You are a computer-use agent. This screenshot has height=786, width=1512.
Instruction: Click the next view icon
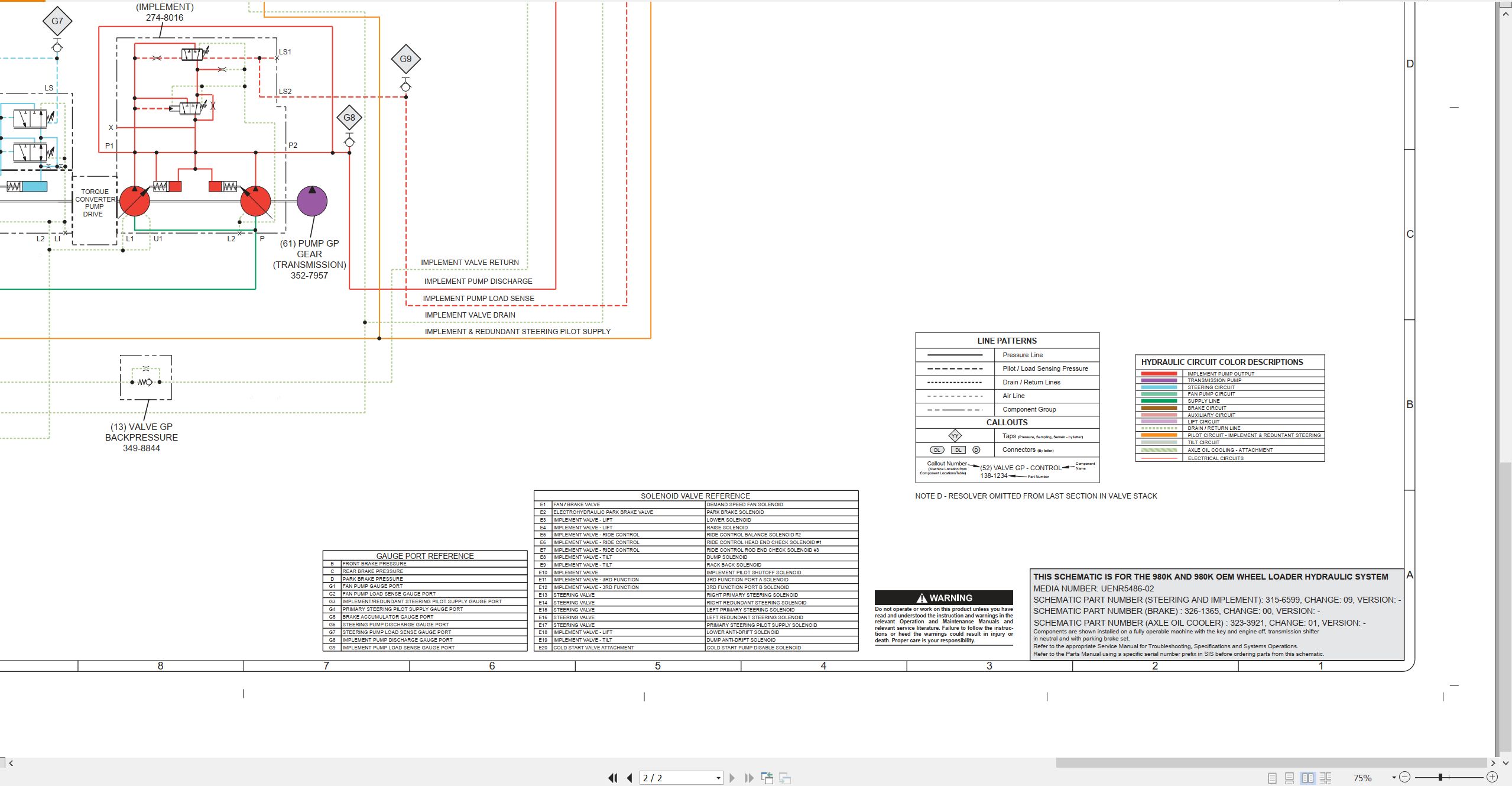785,778
